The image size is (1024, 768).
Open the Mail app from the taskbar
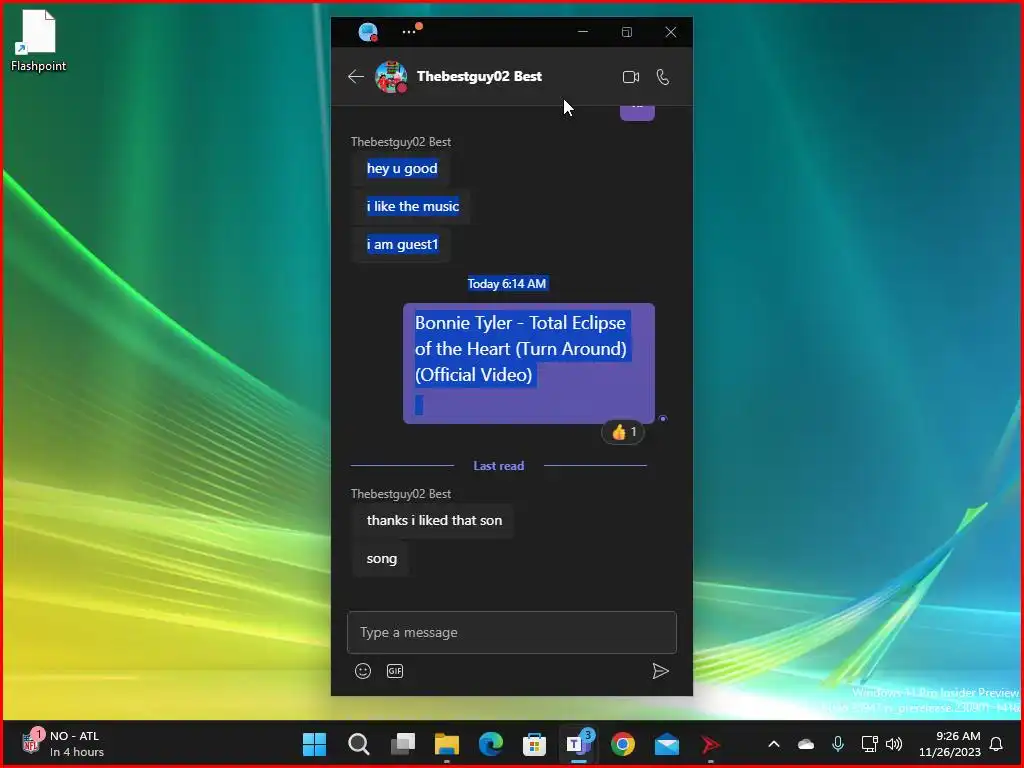[x=667, y=744]
